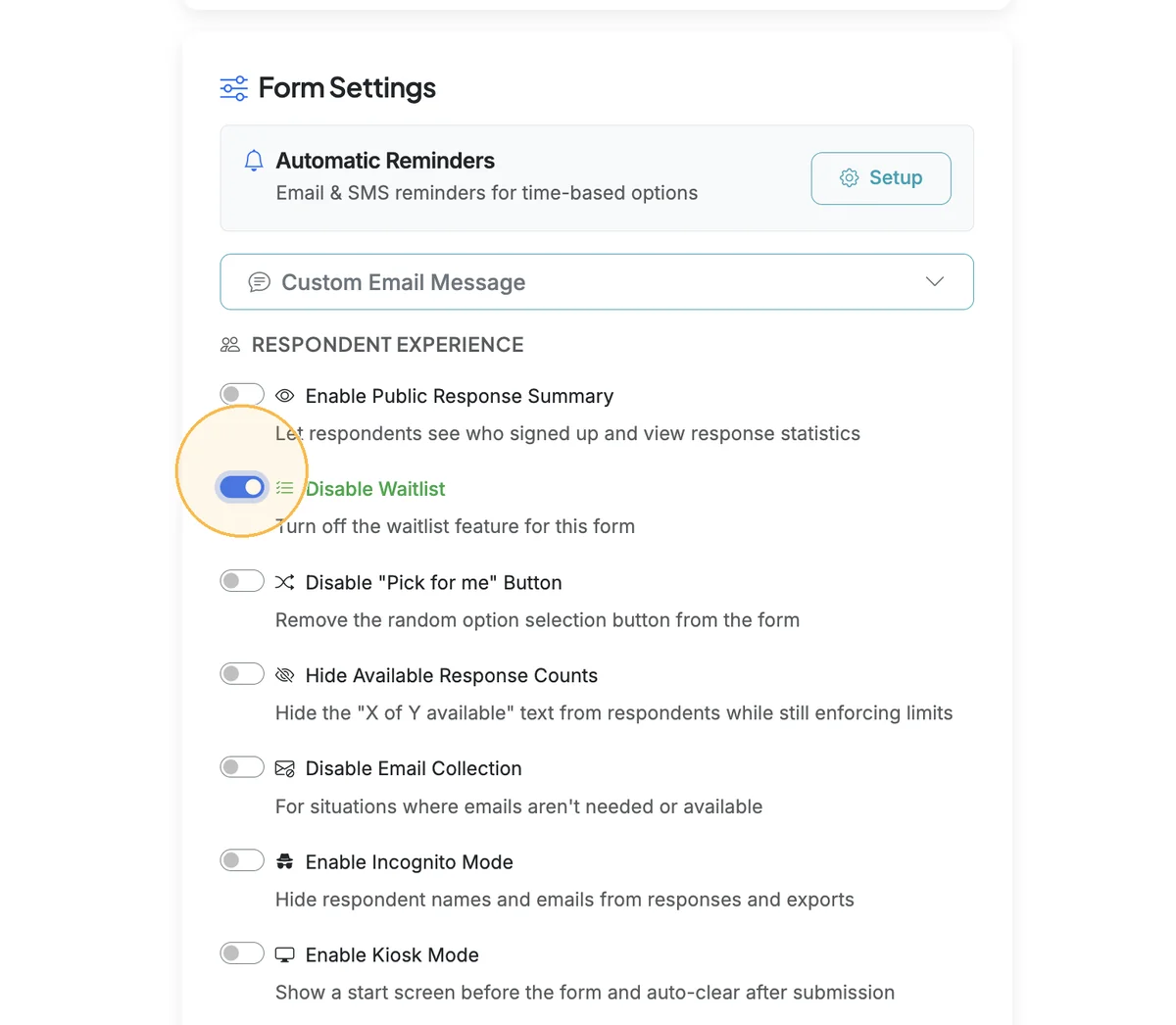Expand the Custom Email Message chevron
Screen dimensions: 1176x1025
(935, 281)
